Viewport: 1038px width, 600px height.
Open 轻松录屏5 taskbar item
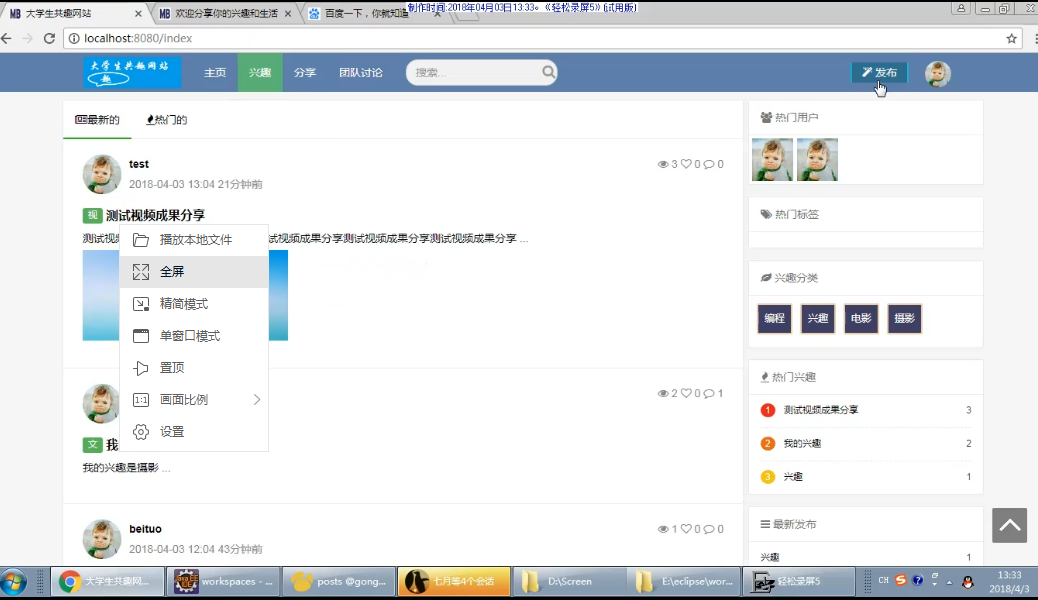click(800, 581)
